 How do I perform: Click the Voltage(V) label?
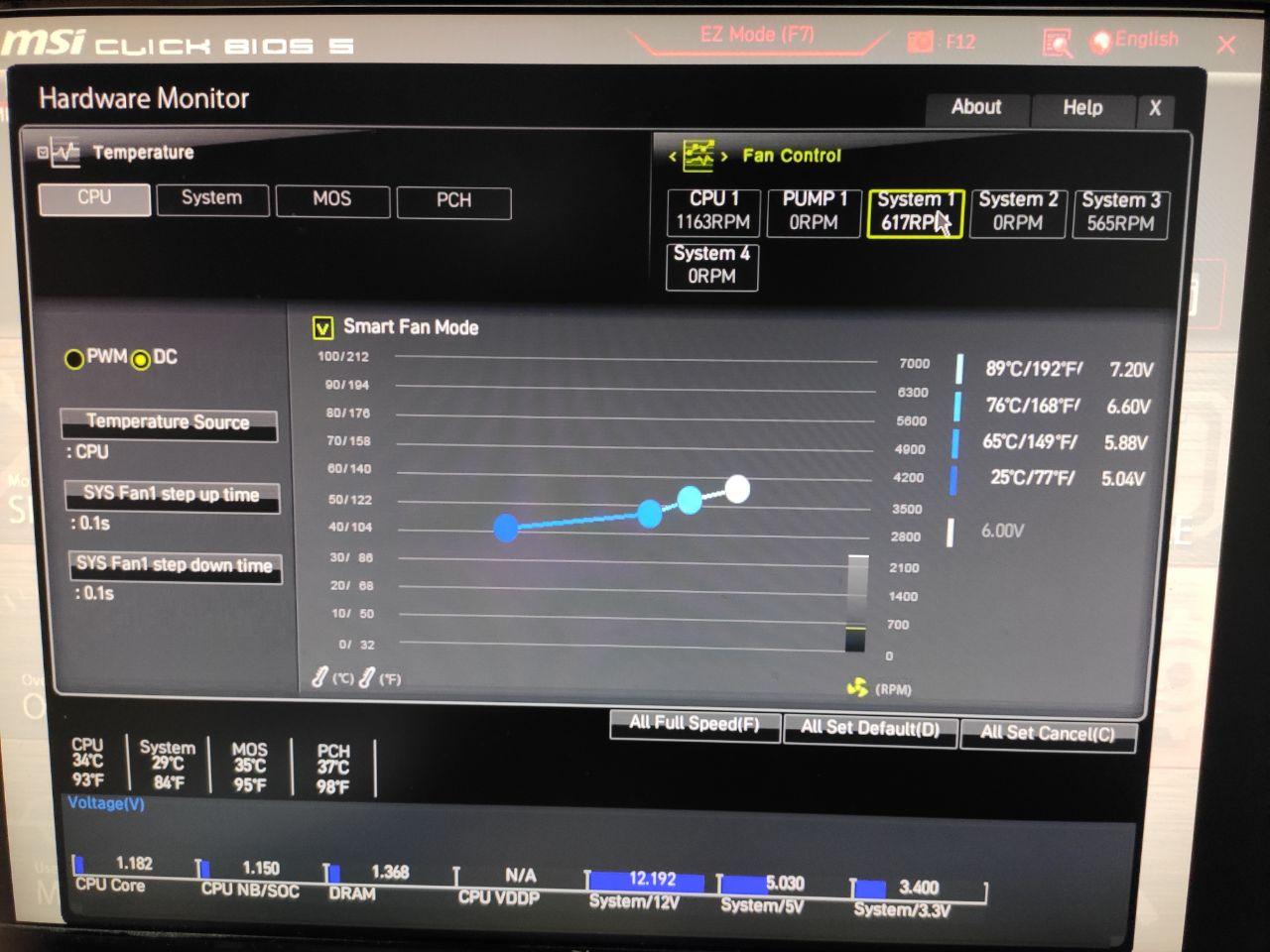106,803
